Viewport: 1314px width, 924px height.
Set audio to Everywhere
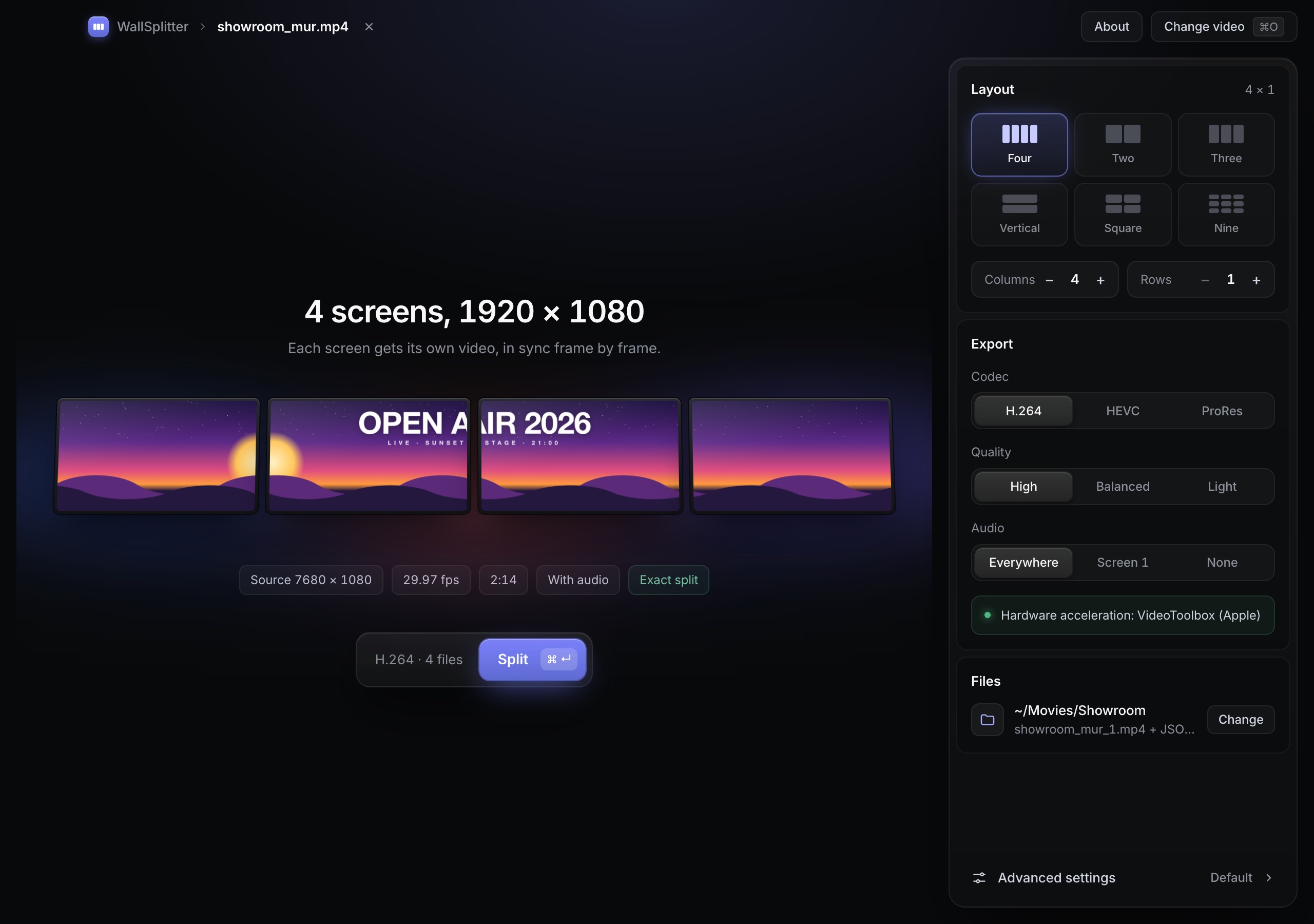click(x=1023, y=562)
